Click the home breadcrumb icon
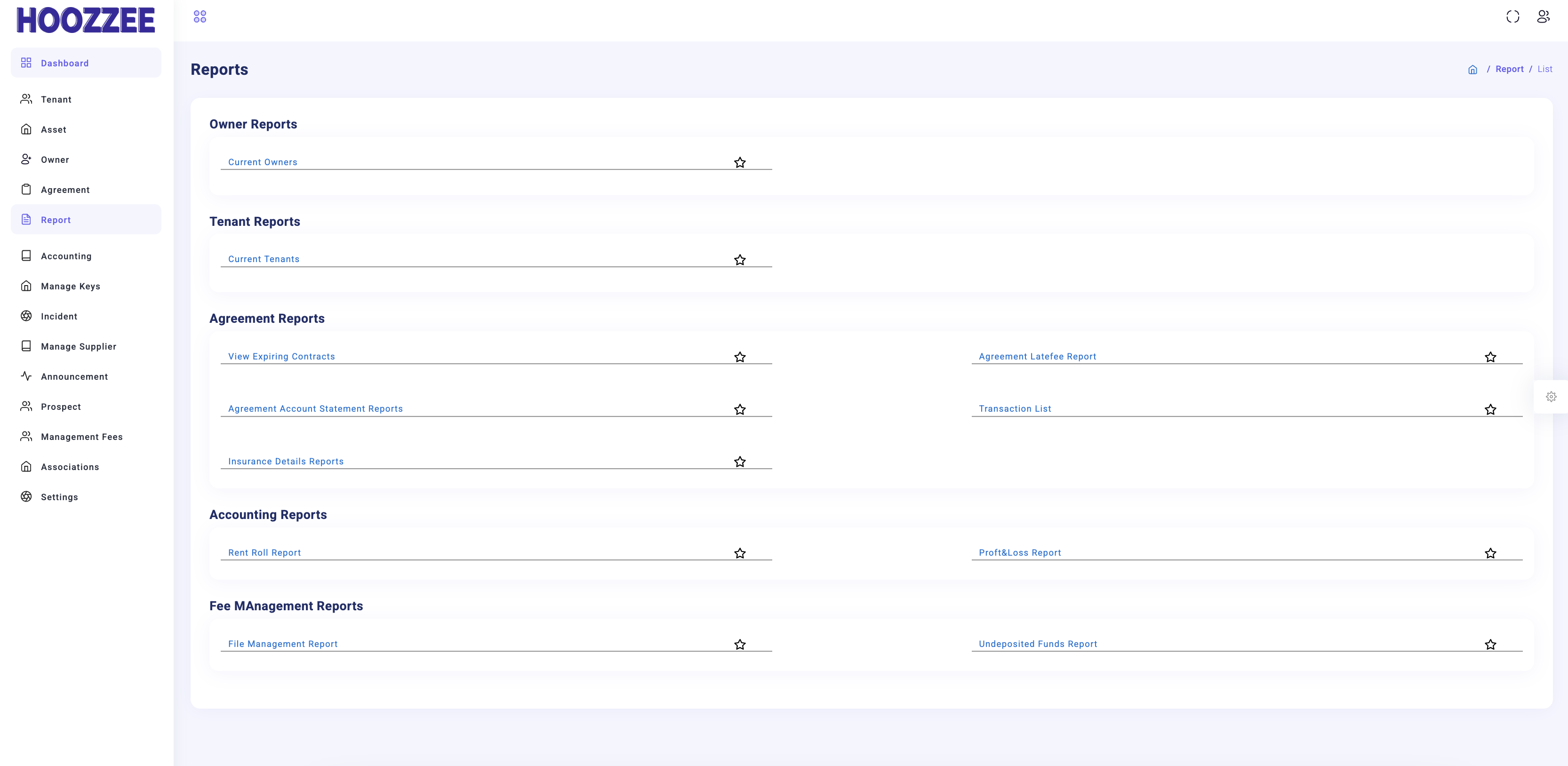This screenshot has height=766, width=1568. coord(1472,69)
